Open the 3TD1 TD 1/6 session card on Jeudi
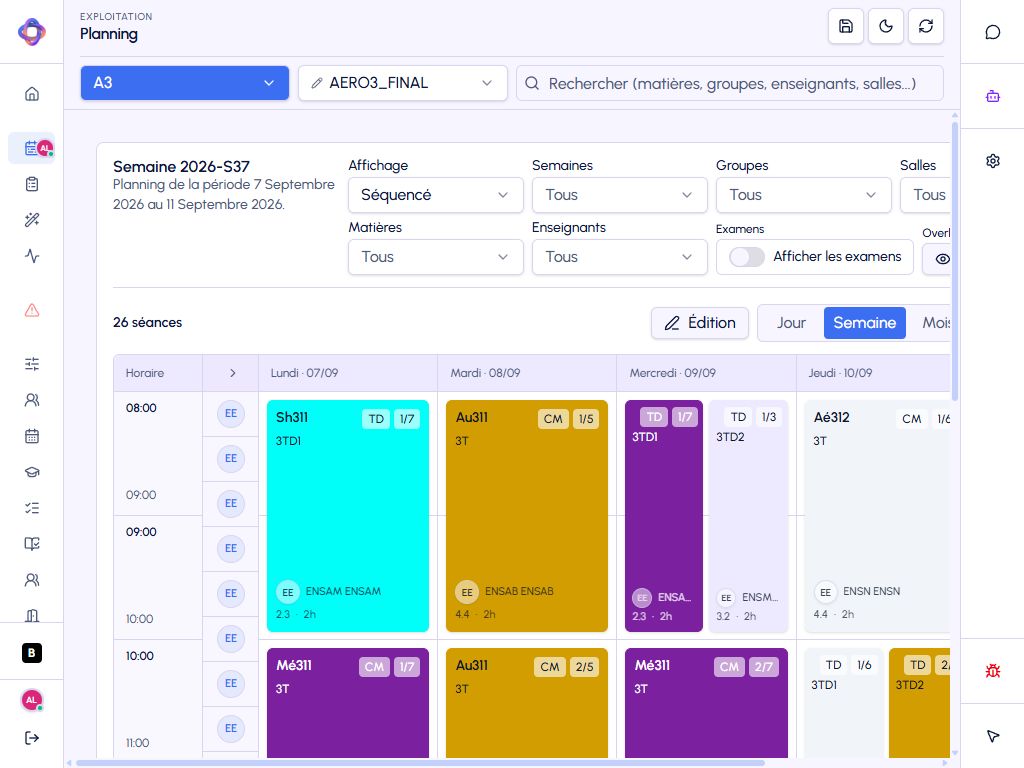1024x768 pixels. click(844, 703)
